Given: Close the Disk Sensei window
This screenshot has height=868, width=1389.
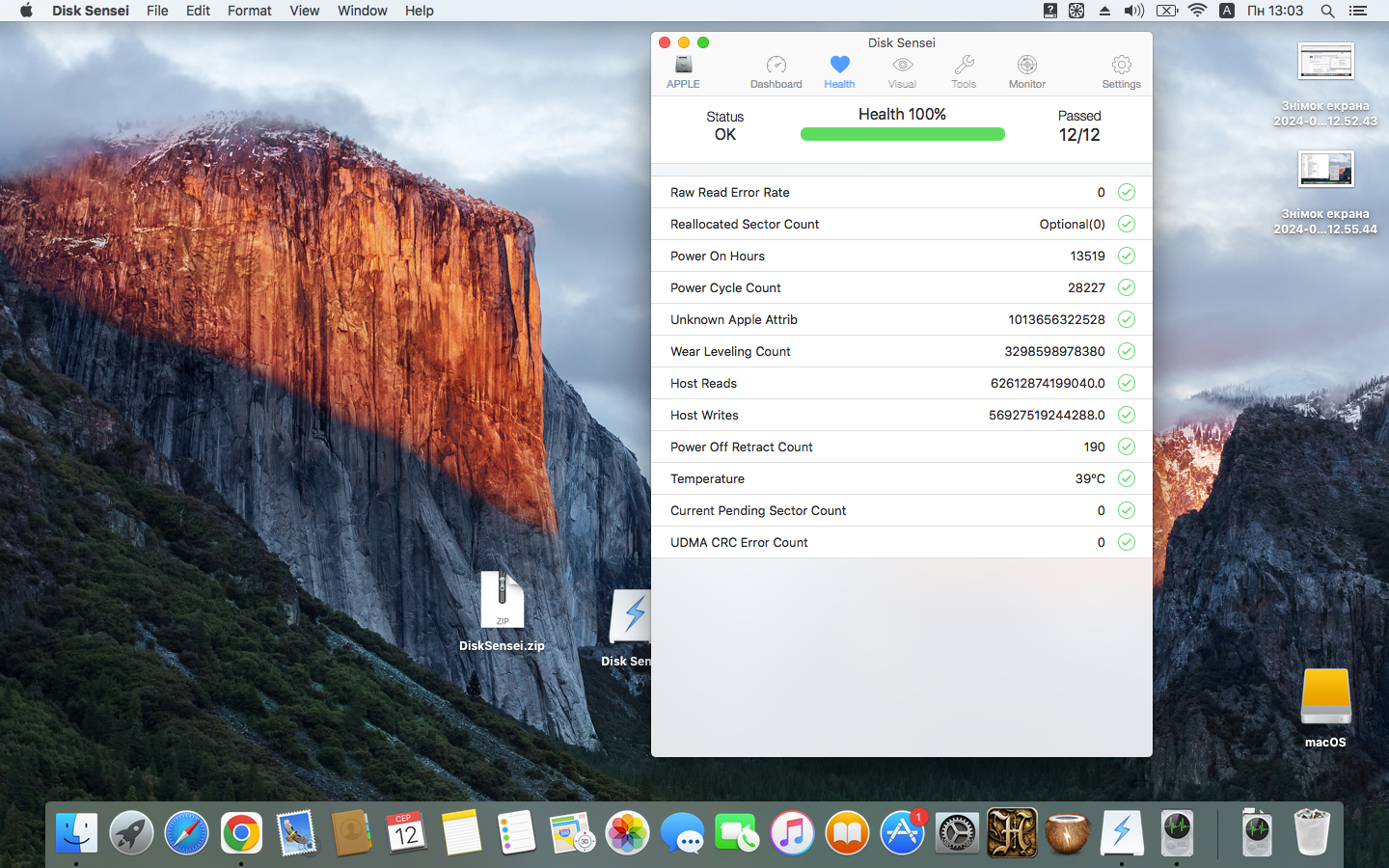Looking at the screenshot, I should (665, 42).
